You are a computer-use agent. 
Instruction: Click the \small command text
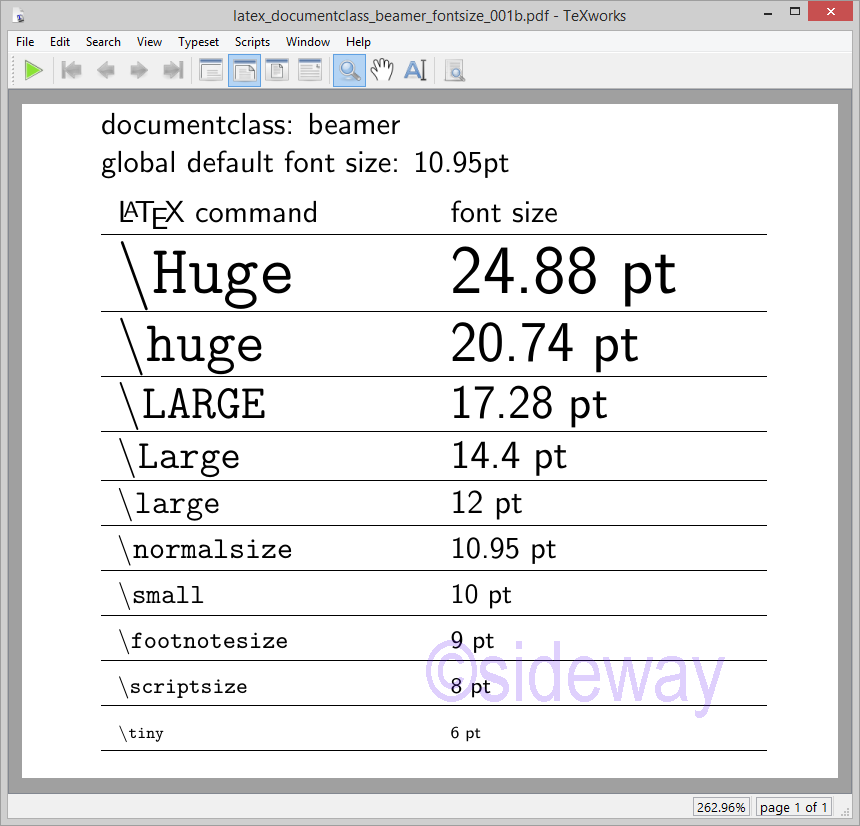pyautogui.click(x=161, y=595)
